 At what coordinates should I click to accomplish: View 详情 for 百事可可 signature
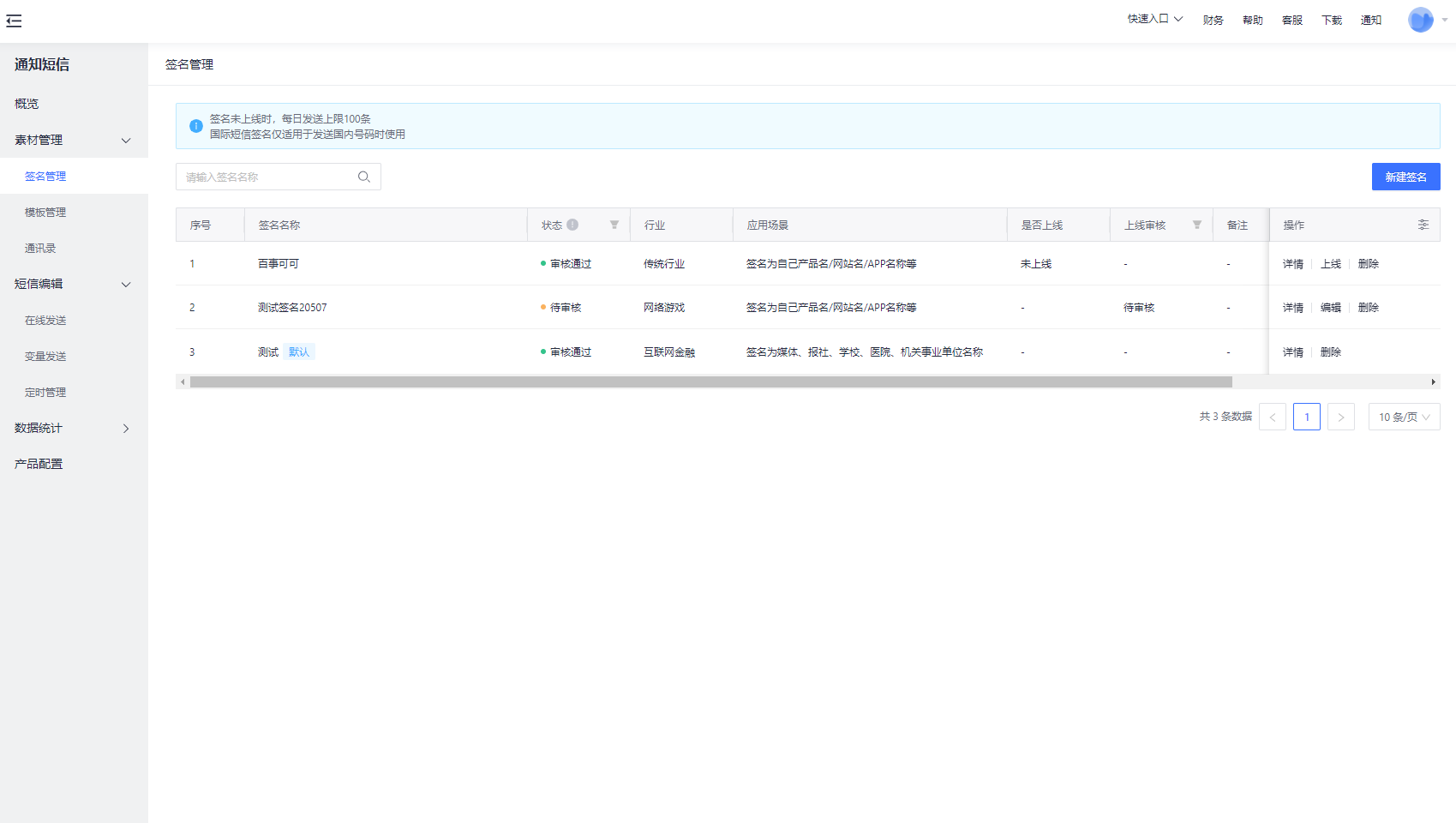coord(1292,264)
